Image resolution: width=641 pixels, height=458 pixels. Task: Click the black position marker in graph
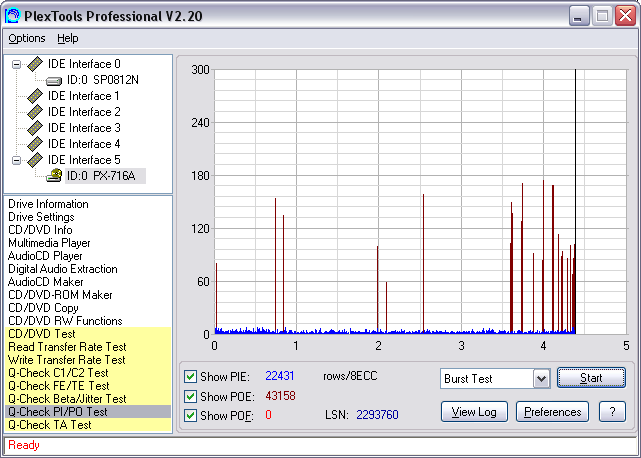(575, 202)
